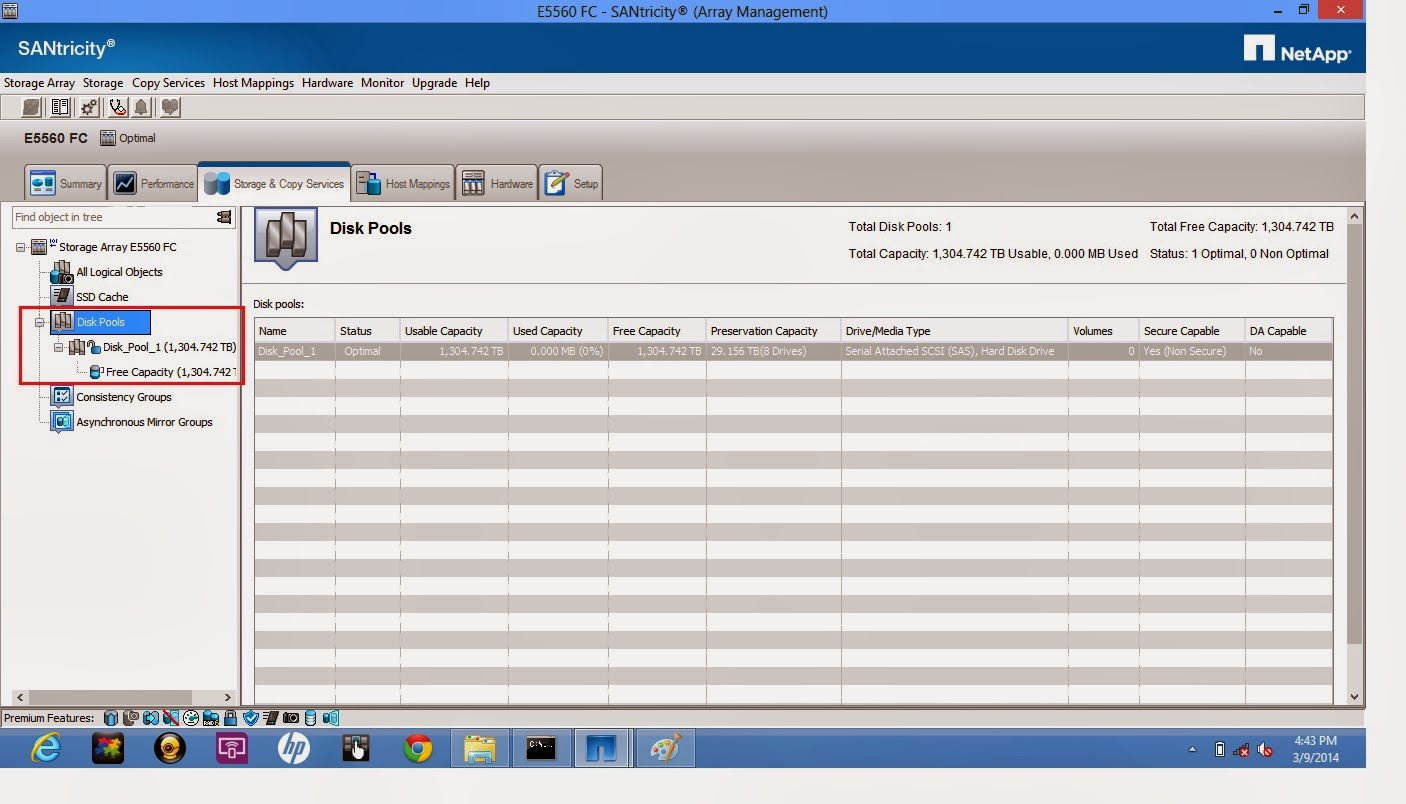Viewport: 1406px width, 804px height.
Task: Open the alerts bell icon on the toolbar
Action: coord(140,107)
